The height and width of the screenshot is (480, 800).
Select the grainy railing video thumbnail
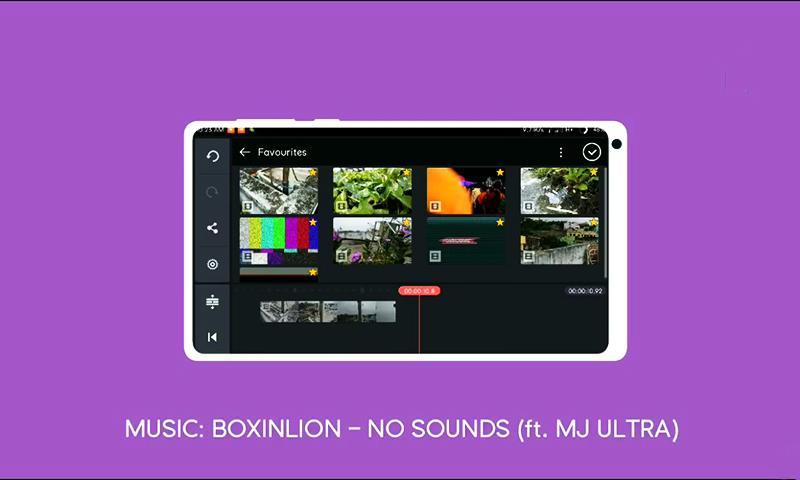click(279, 191)
